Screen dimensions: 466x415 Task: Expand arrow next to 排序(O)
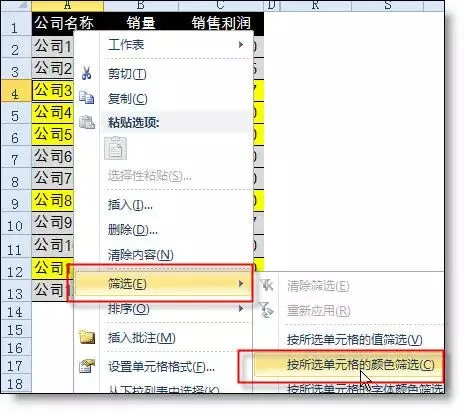(241, 309)
